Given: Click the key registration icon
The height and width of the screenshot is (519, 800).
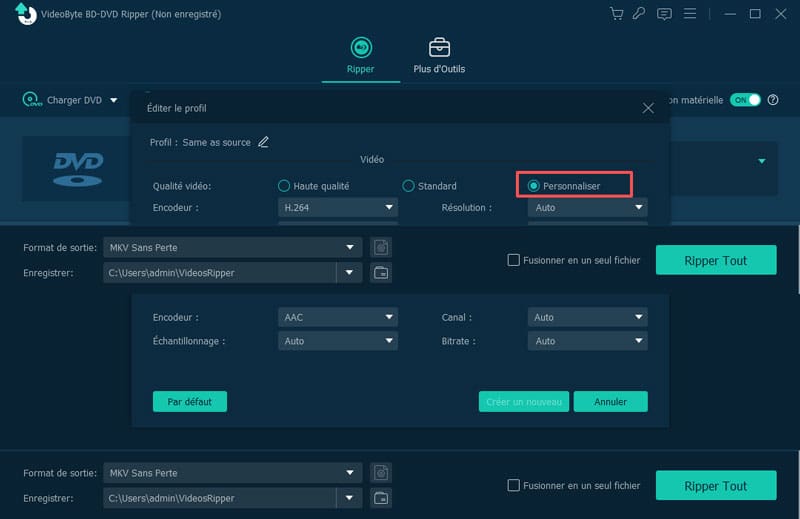Looking at the screenshot, I should (641, 14).
